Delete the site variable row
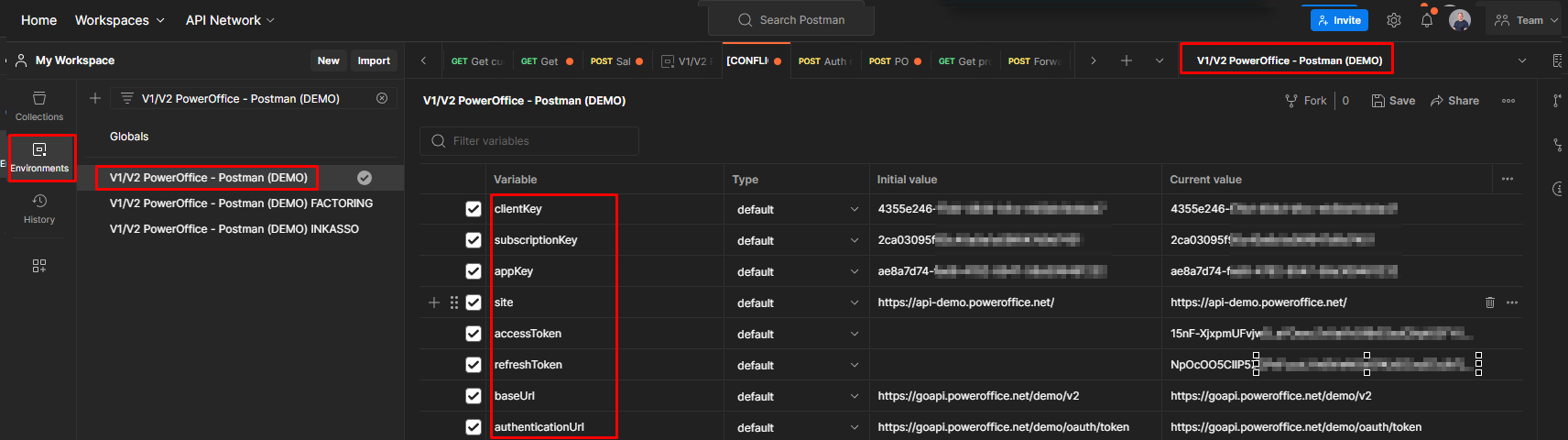 pyautogui.click(x=1489, y=302)
